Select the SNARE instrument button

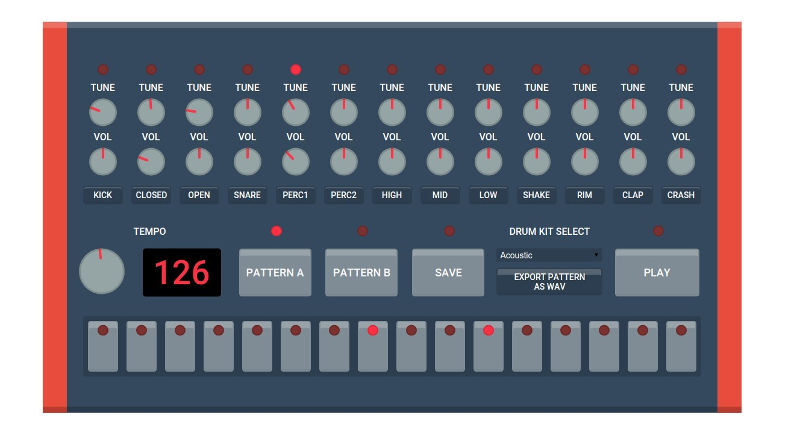[247, 195]
